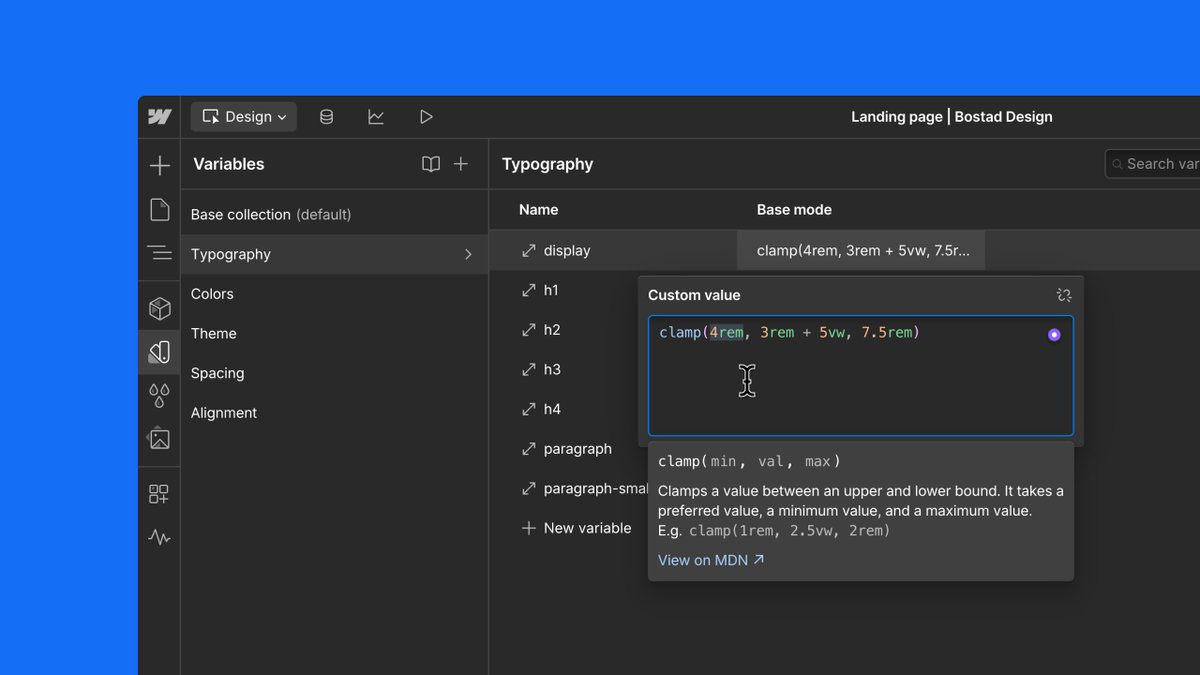Expand the Typography collection chevron
1200x675 pixels.
468,254
